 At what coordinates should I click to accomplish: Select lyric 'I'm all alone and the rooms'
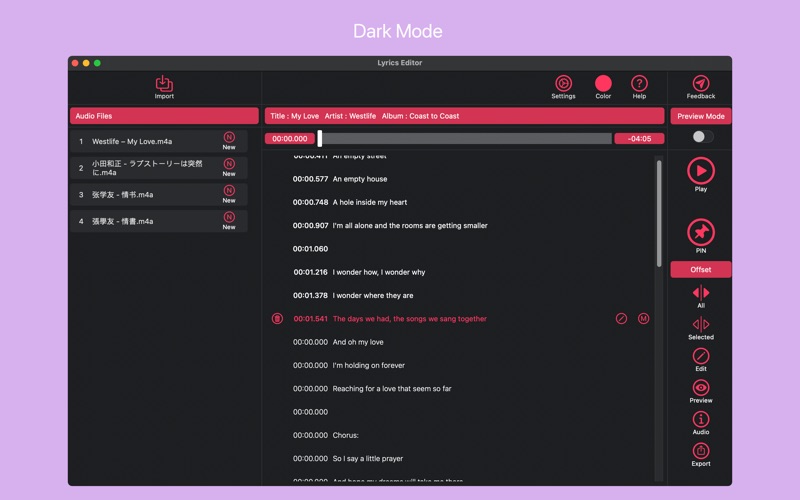(x=410, y=226)
